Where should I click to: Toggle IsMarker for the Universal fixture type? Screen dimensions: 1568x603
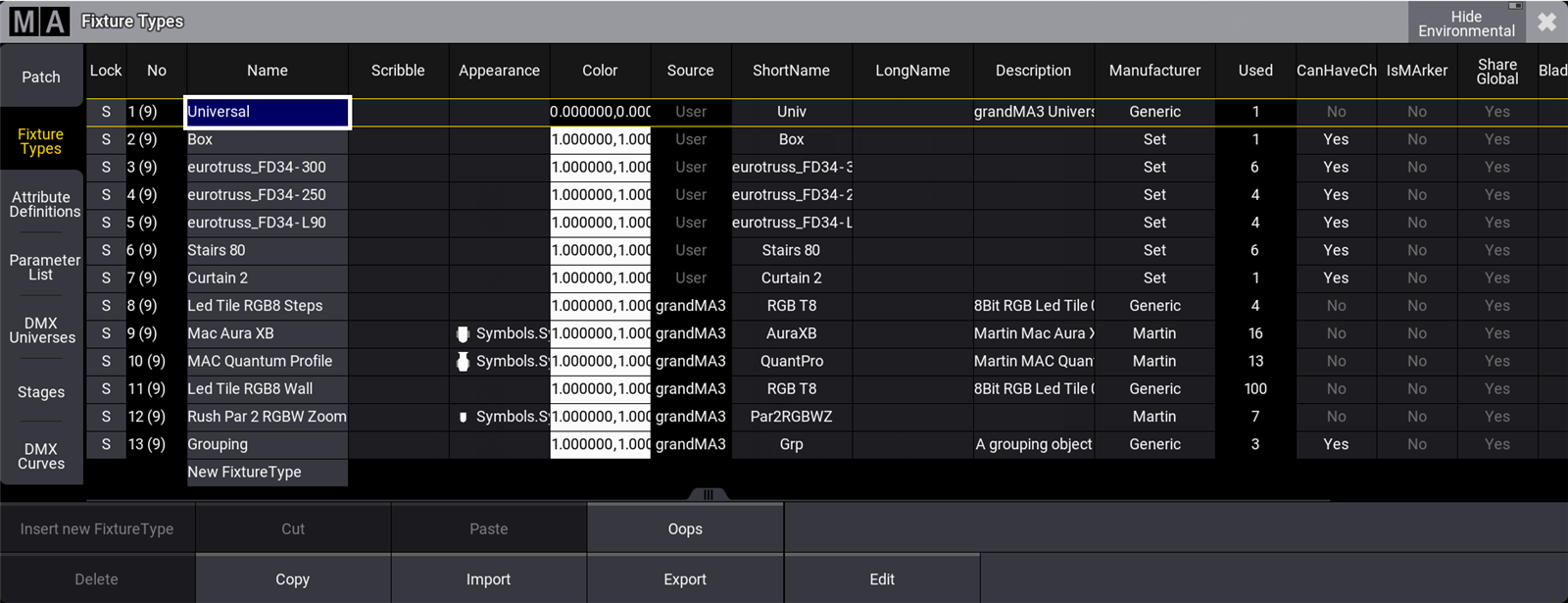[x=1417, y=112]
